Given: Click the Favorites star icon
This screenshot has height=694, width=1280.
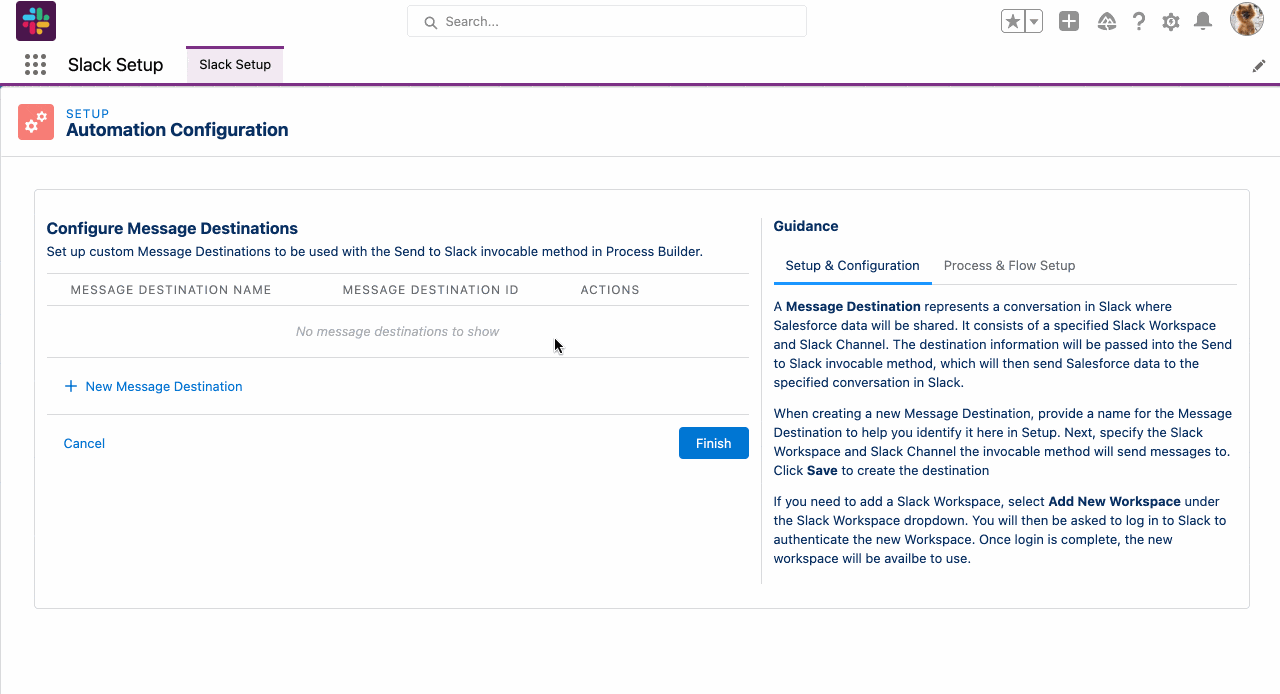Looking at the screenshot, I should (x=1013, y=21).
